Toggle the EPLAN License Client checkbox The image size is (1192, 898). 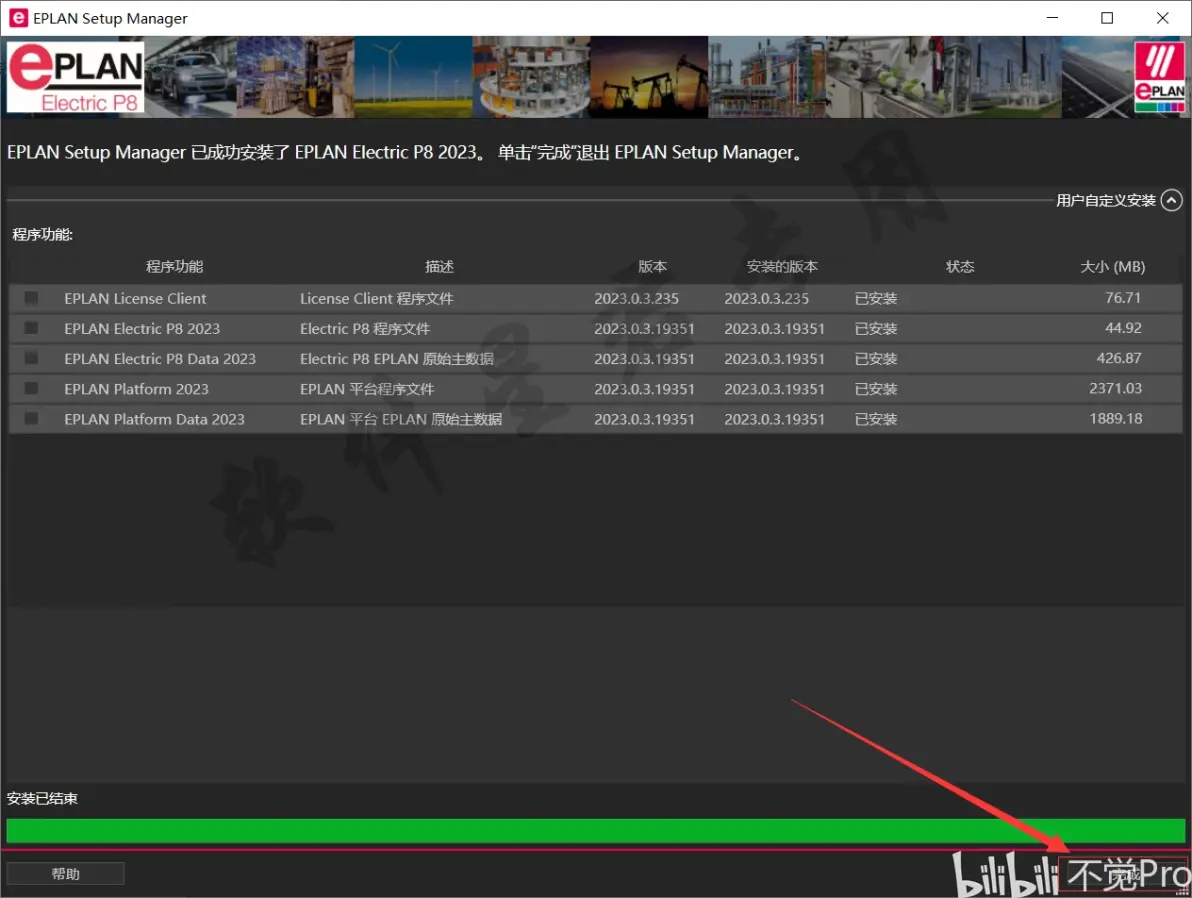click(31, 298)
